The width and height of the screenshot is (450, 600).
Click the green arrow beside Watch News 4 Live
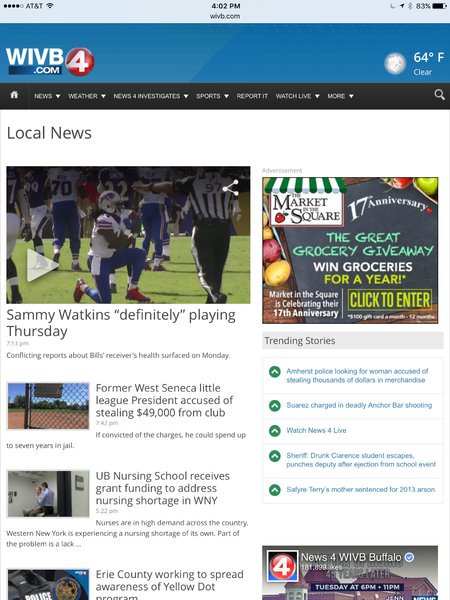(x=274, y=431)
